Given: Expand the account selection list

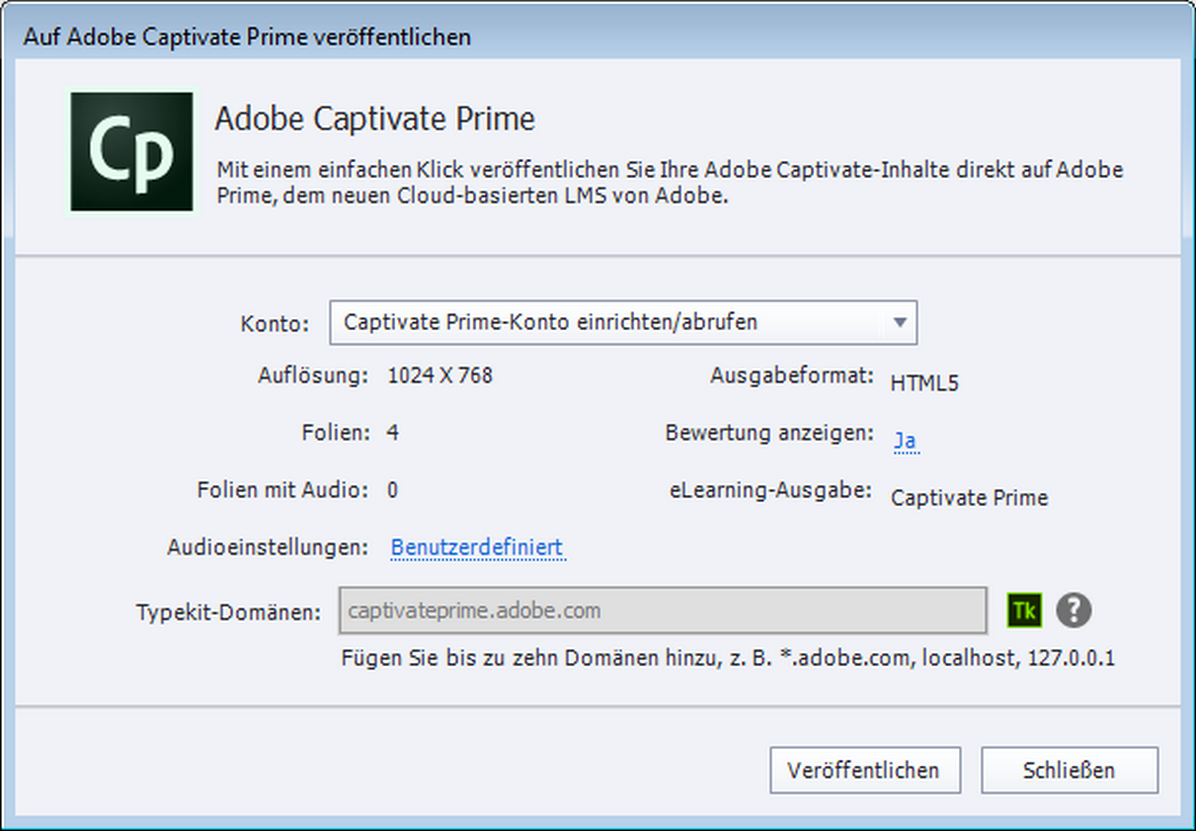Looking at the screenshot, I should tap(900, 322).
